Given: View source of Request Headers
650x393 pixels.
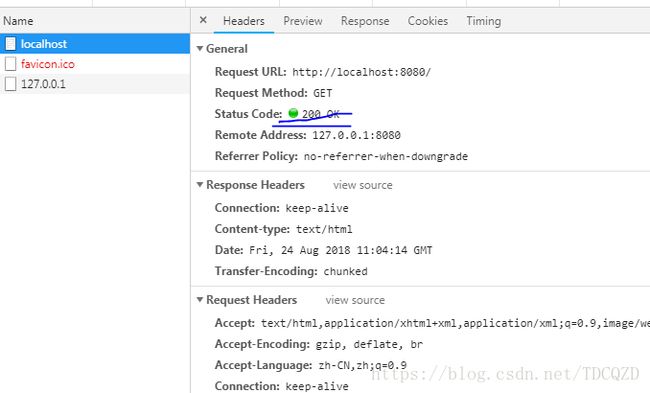Looking at the screenshot, I should pos(355,300).
